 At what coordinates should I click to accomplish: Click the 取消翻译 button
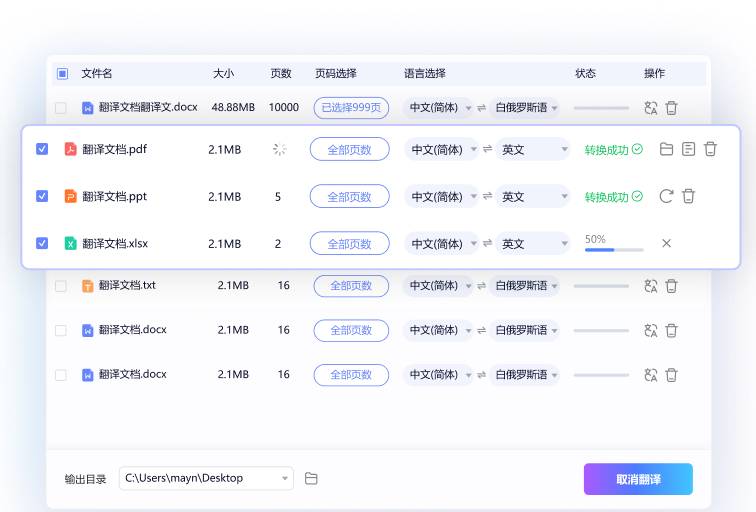638,479
